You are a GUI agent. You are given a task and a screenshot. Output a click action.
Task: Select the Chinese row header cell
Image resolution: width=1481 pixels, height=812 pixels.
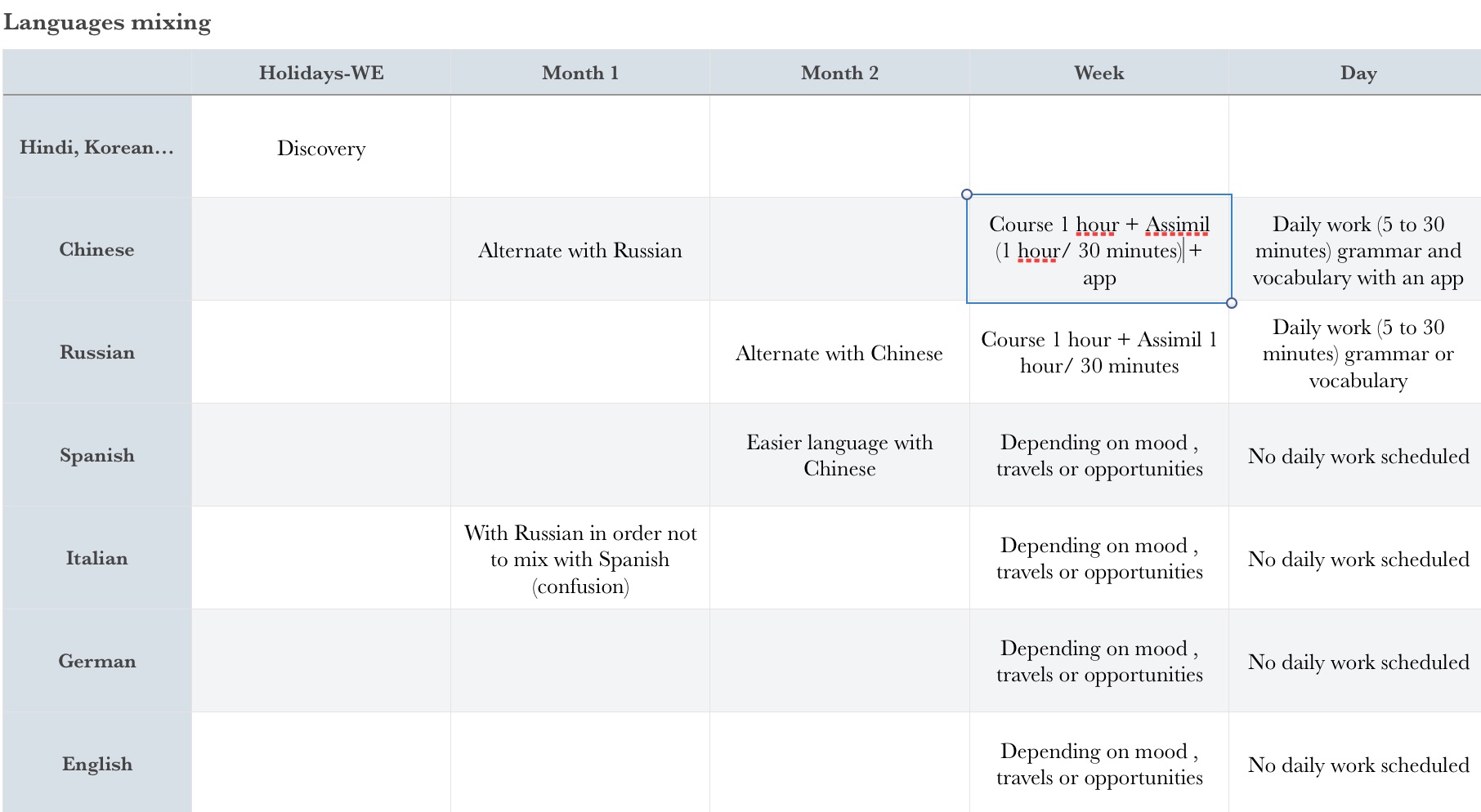point(97,249)
